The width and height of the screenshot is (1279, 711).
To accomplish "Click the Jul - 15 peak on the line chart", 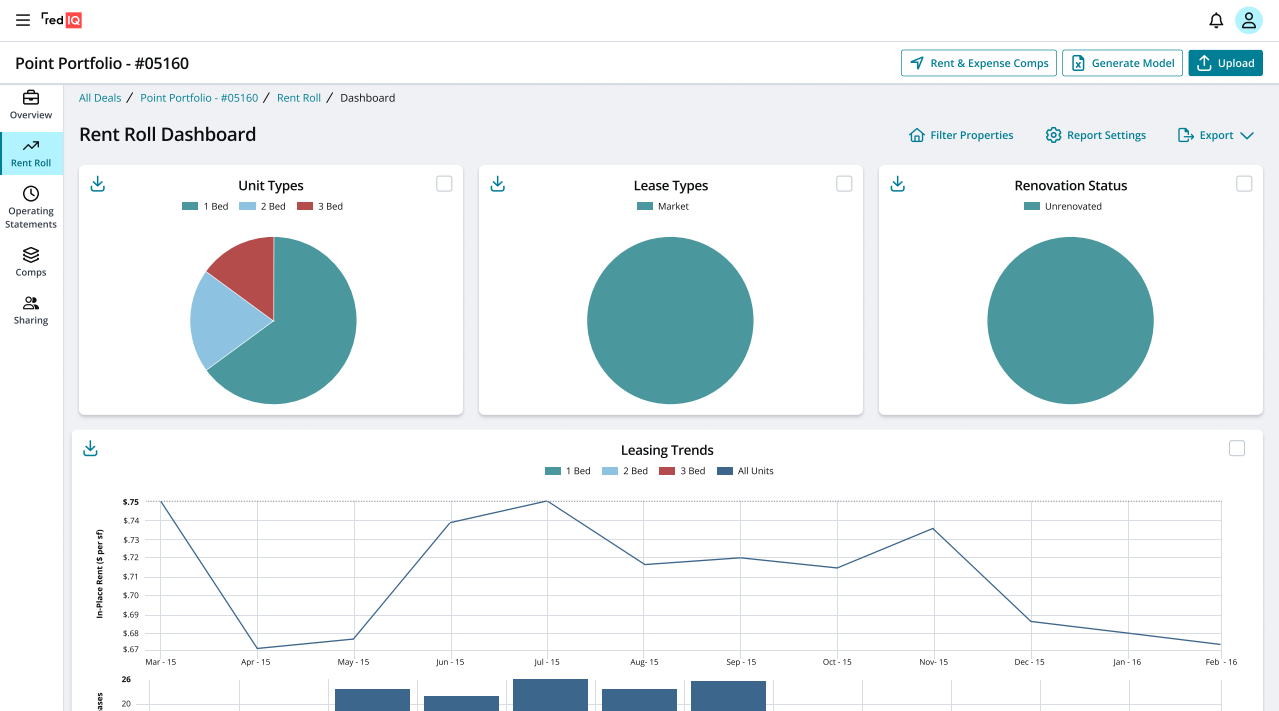I will [x=546, y=501].
